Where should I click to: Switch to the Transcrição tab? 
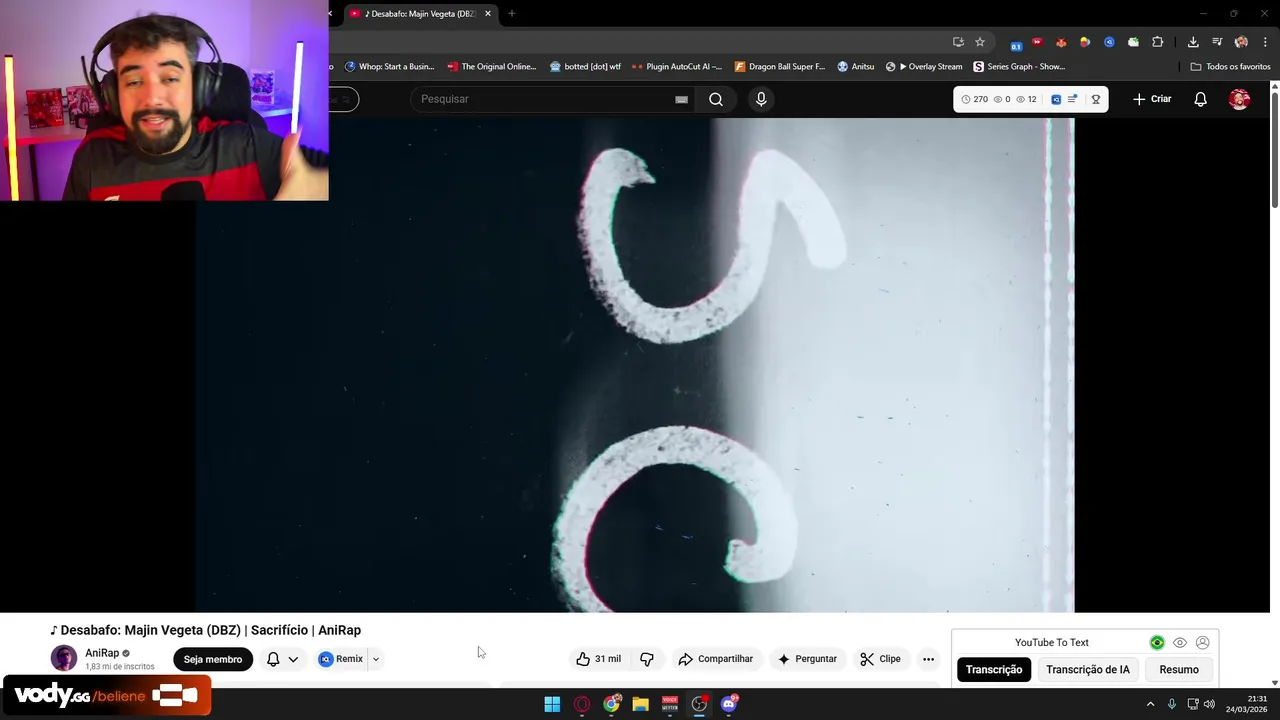(x=994, y=670)
